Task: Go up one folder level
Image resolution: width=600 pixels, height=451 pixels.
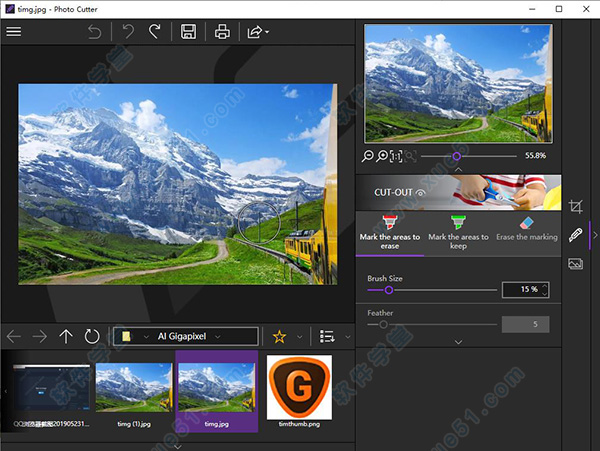Action: pyautogui.click(x=65, y=336)
